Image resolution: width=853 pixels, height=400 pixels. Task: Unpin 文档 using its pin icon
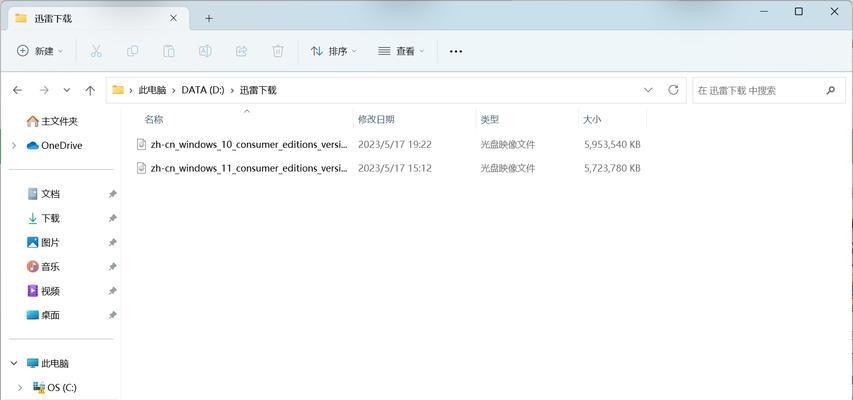click(113, 194)
